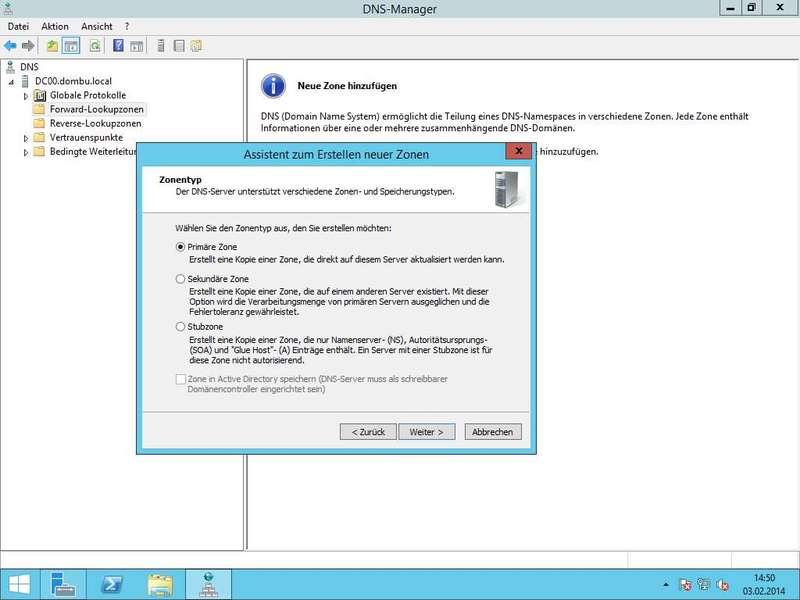Click the yellow new record toolbar icon
800x600 pixels.
(x=196, y=46)
